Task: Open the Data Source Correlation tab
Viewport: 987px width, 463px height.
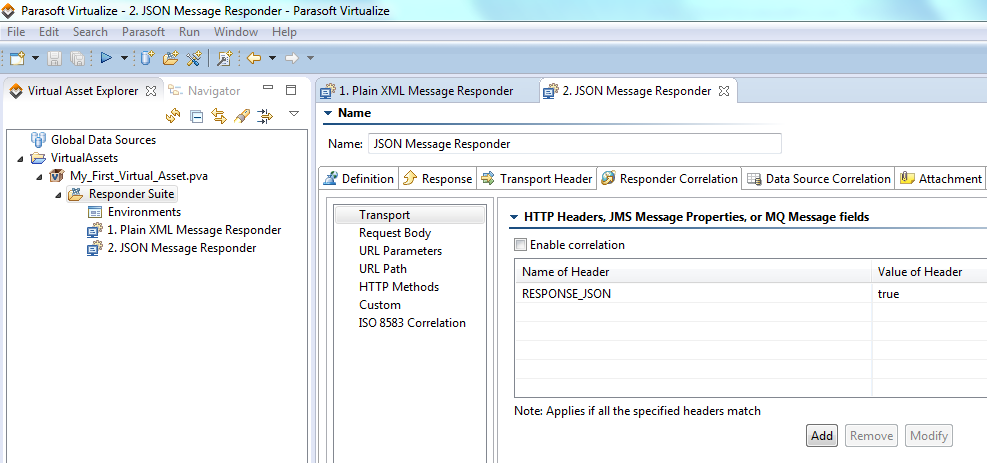Action: pos(818,179)
